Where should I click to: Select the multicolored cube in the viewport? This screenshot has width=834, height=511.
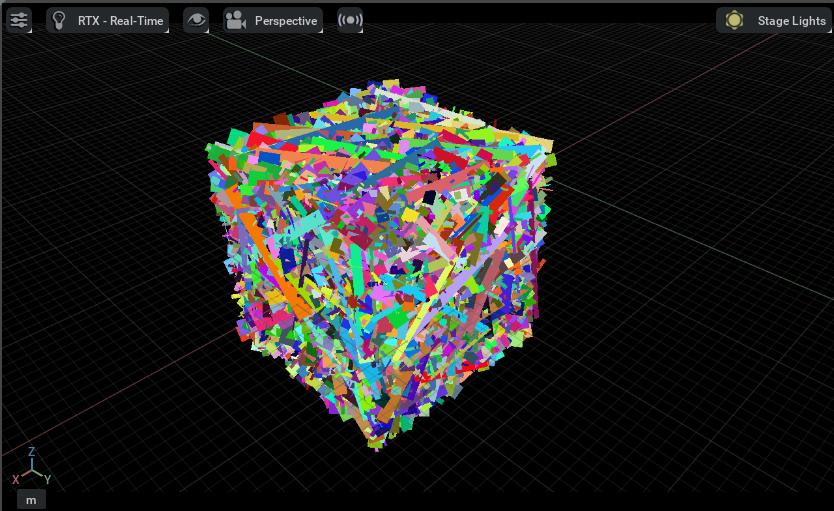click(x=380, y=260)
